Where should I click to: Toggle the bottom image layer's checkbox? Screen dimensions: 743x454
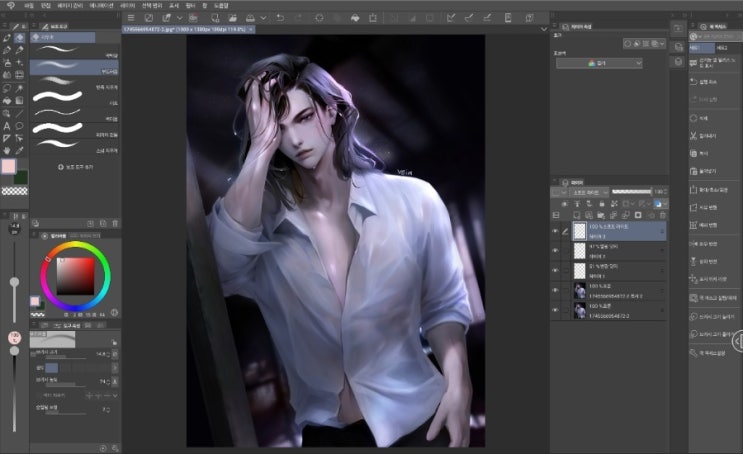pos(565,310)
